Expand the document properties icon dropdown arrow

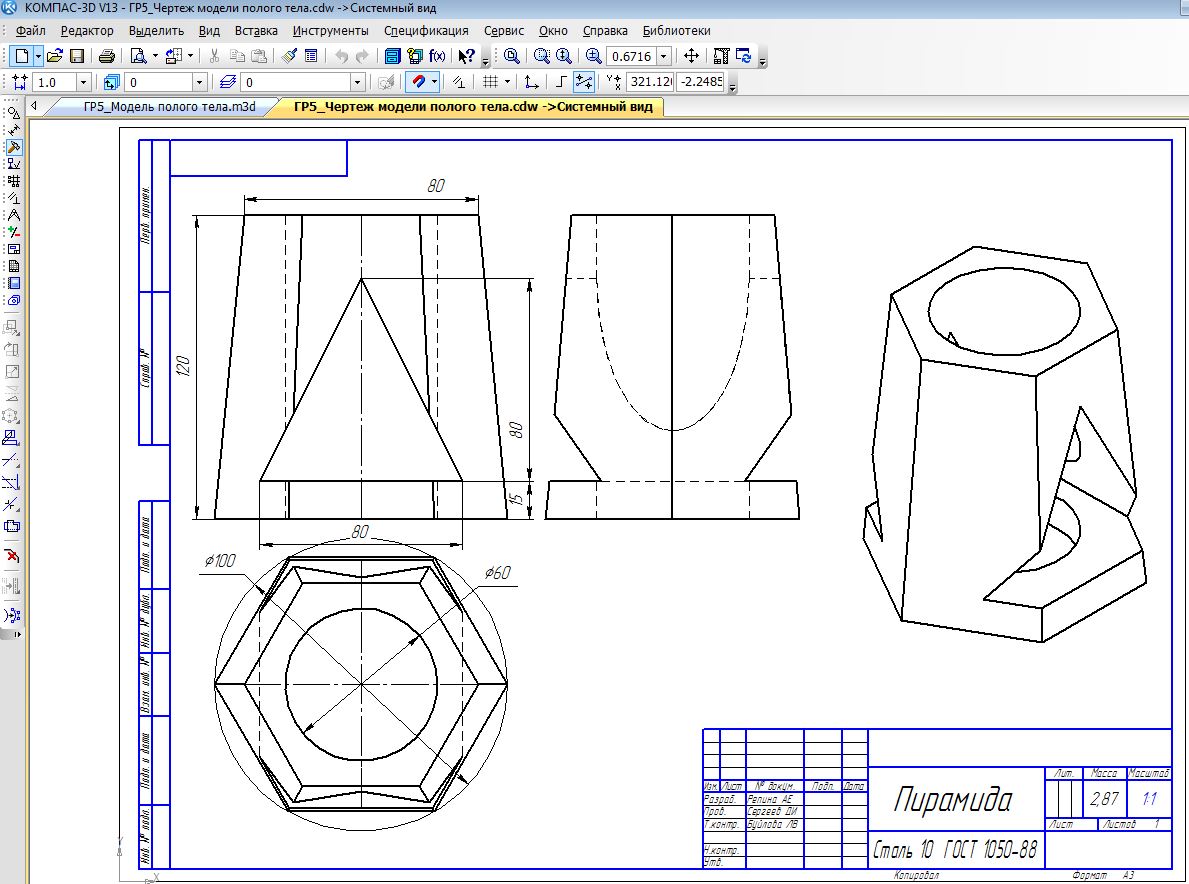tap(190, 56)
